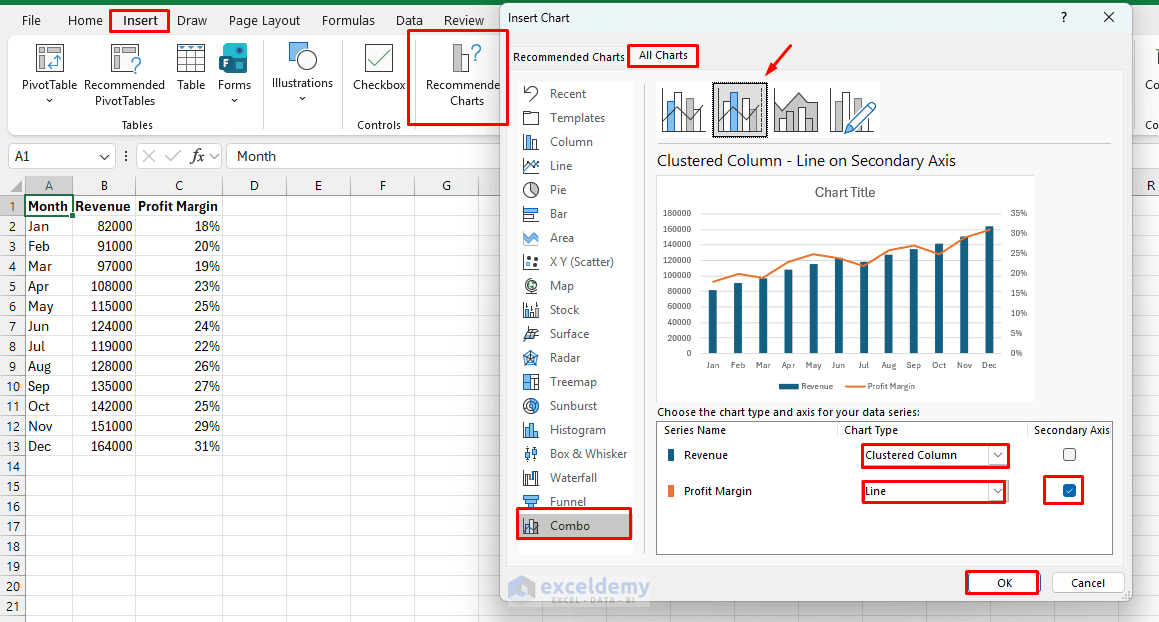
Task: Select cell with 31% profit margin
Action: (178, 446)
